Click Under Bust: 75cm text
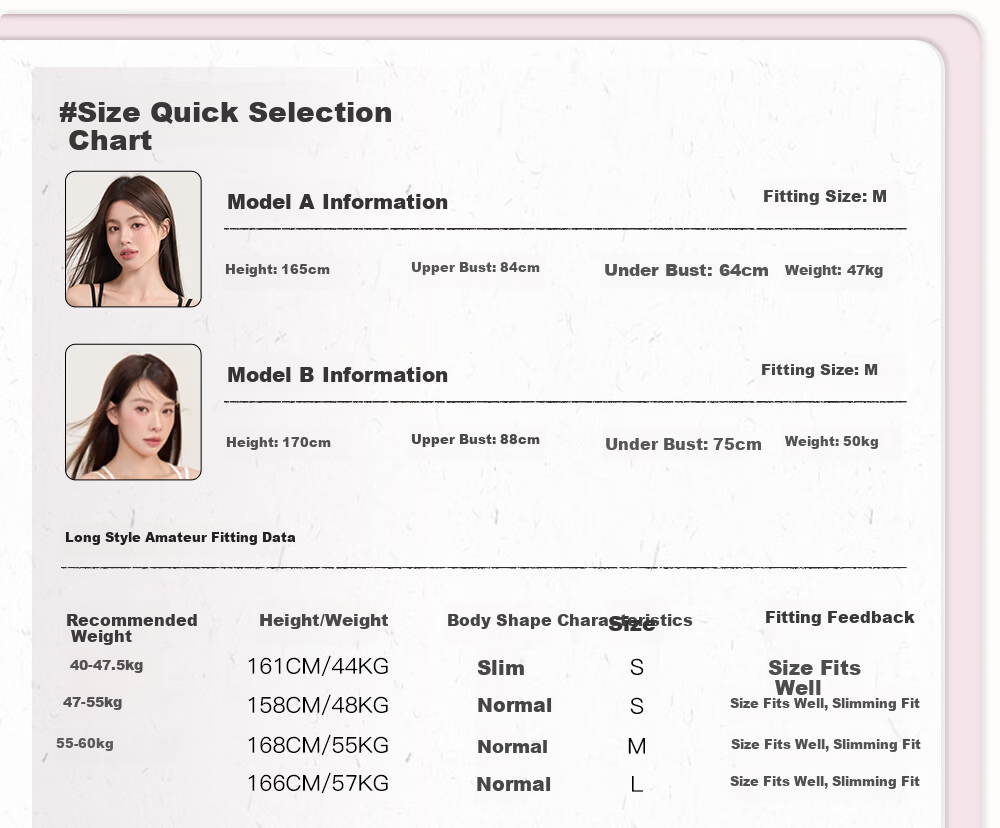 pos(683,444)
